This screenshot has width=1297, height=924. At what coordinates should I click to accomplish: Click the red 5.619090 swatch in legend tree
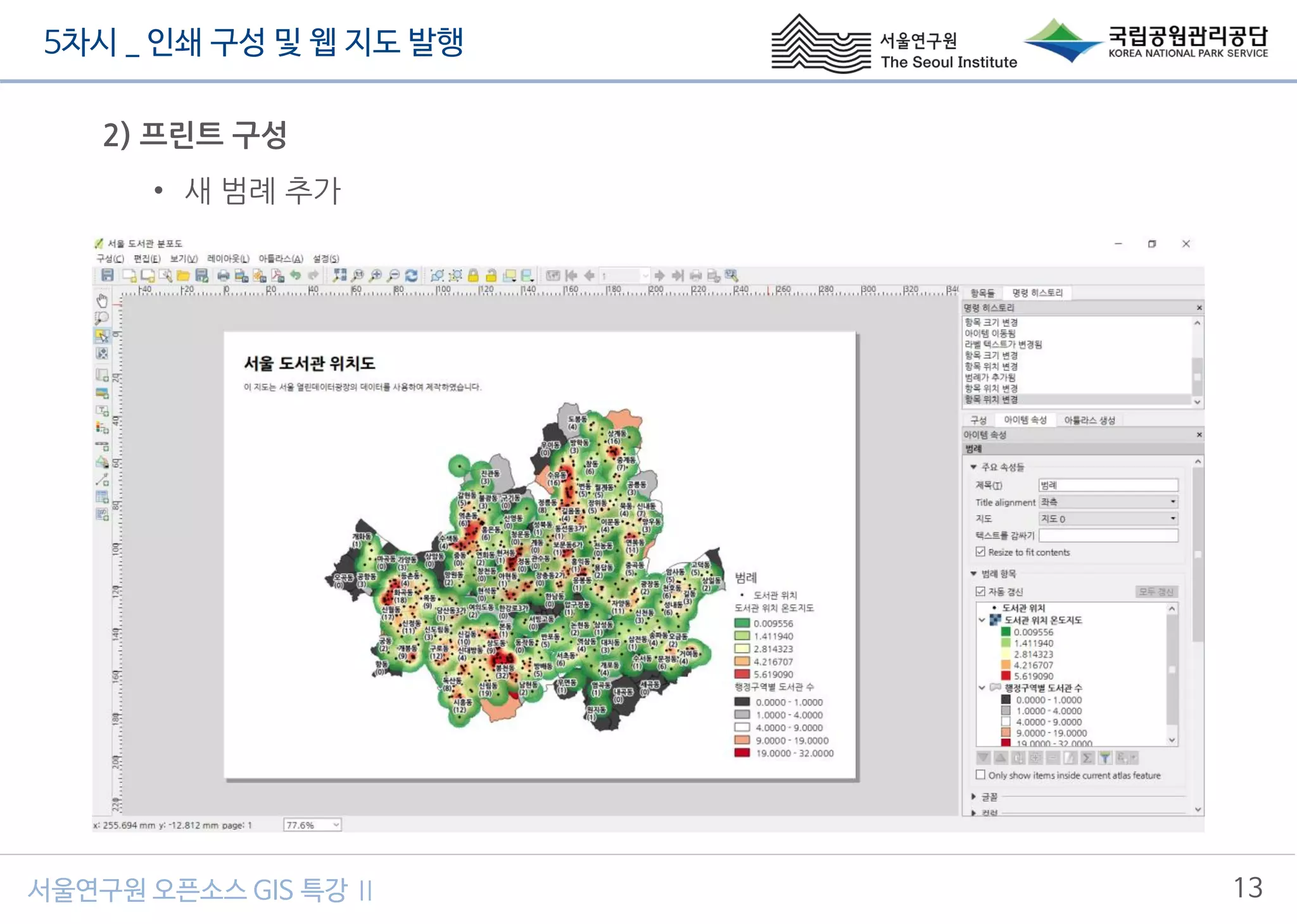(x=1006, y=676)
